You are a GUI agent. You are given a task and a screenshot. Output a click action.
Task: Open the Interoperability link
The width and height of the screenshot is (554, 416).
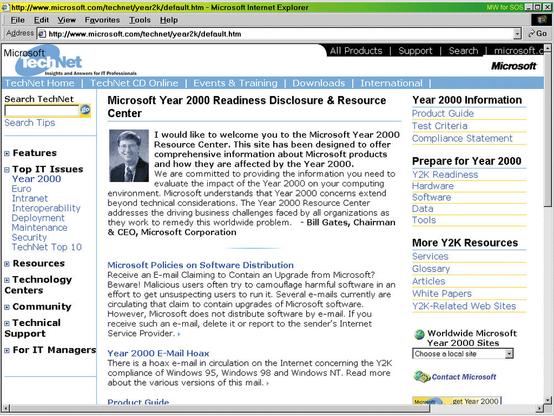pos(46,208)
